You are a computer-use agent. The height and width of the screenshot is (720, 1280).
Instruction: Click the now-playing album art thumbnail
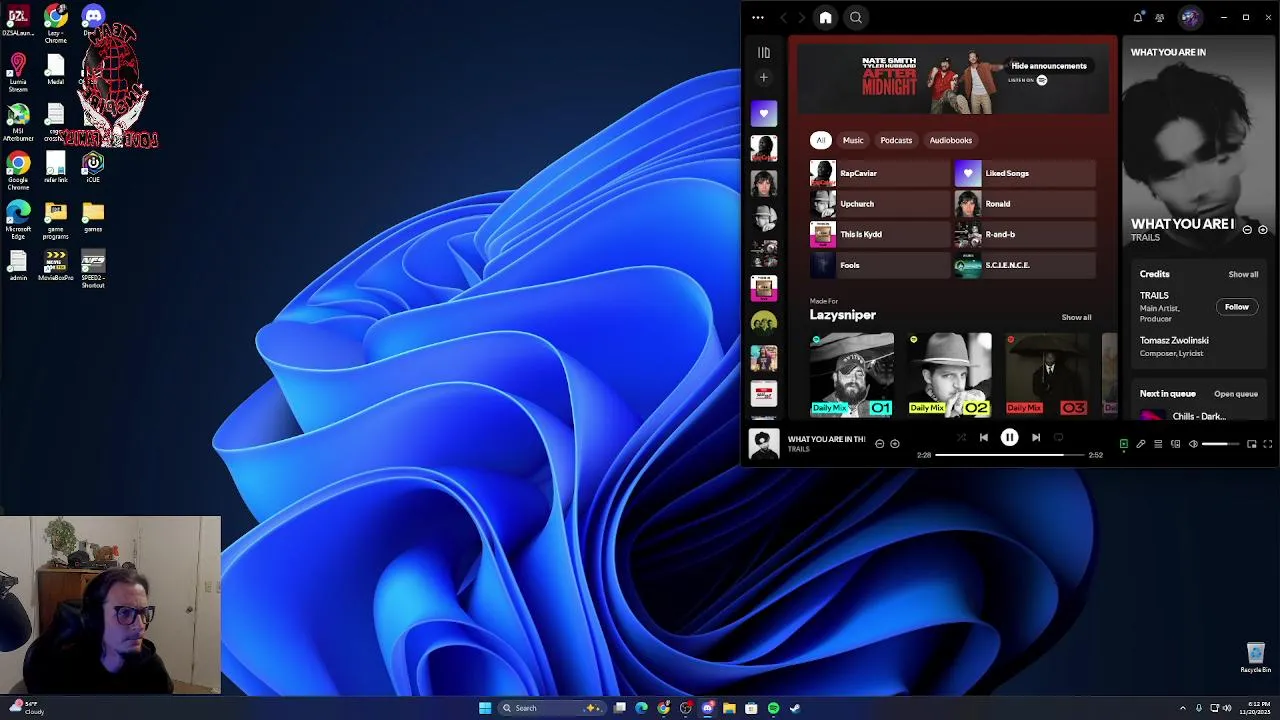tap(764, 444)
